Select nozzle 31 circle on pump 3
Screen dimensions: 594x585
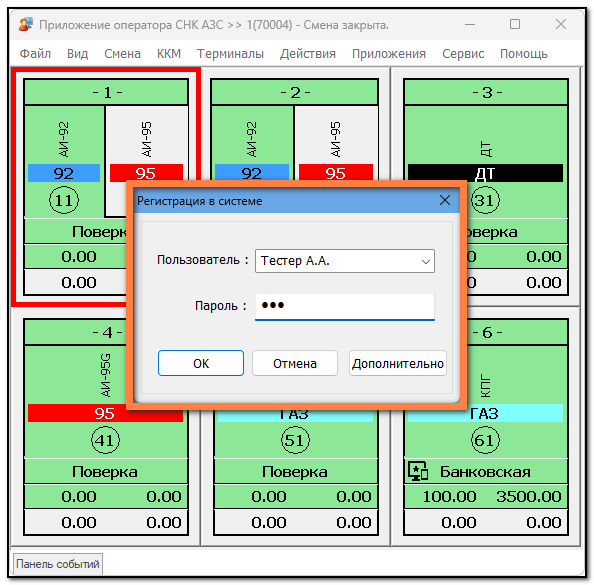(485, 200)
